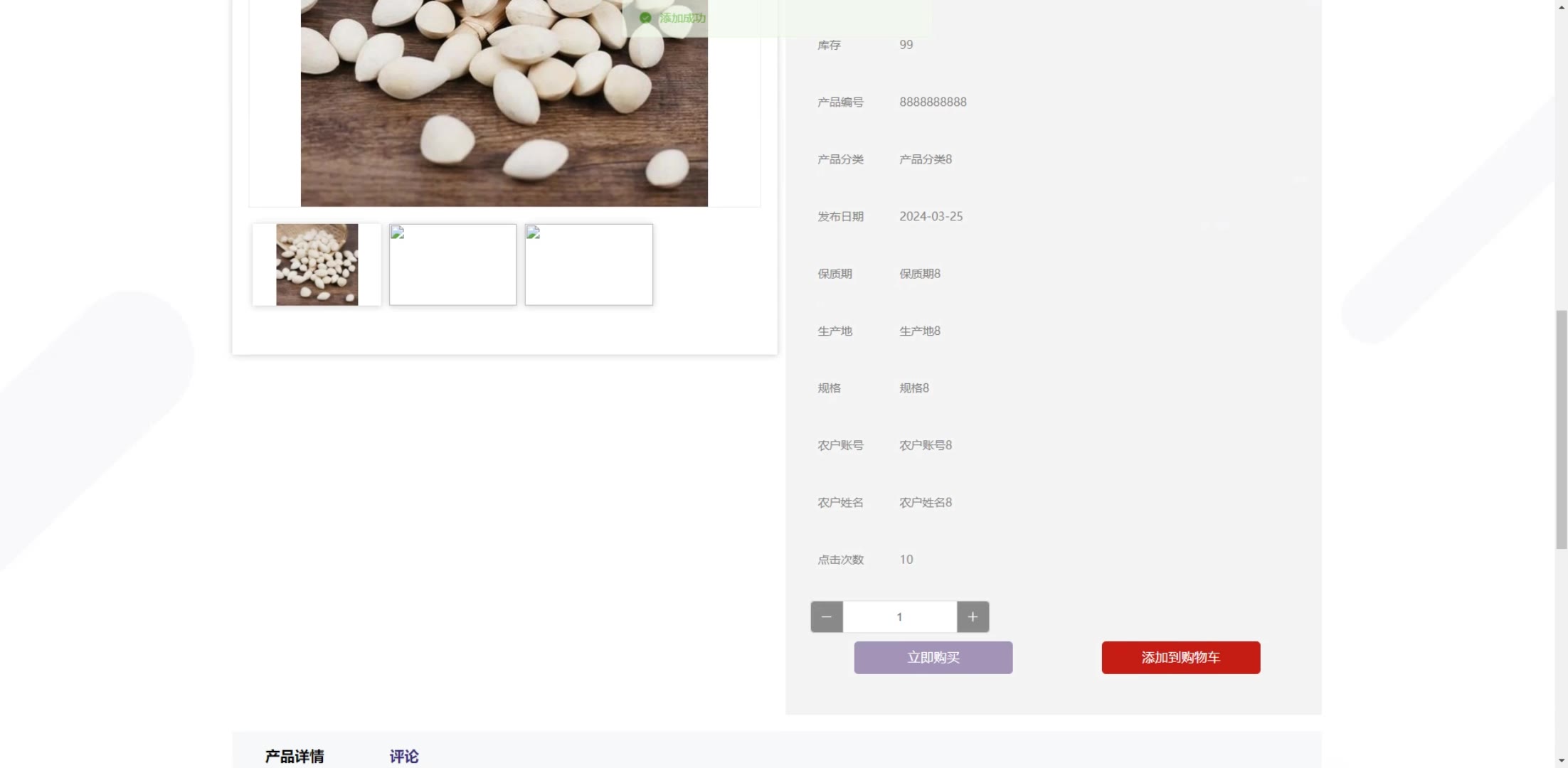
Task: Click the release date 2024-03-25
Action: pos(931,216)
